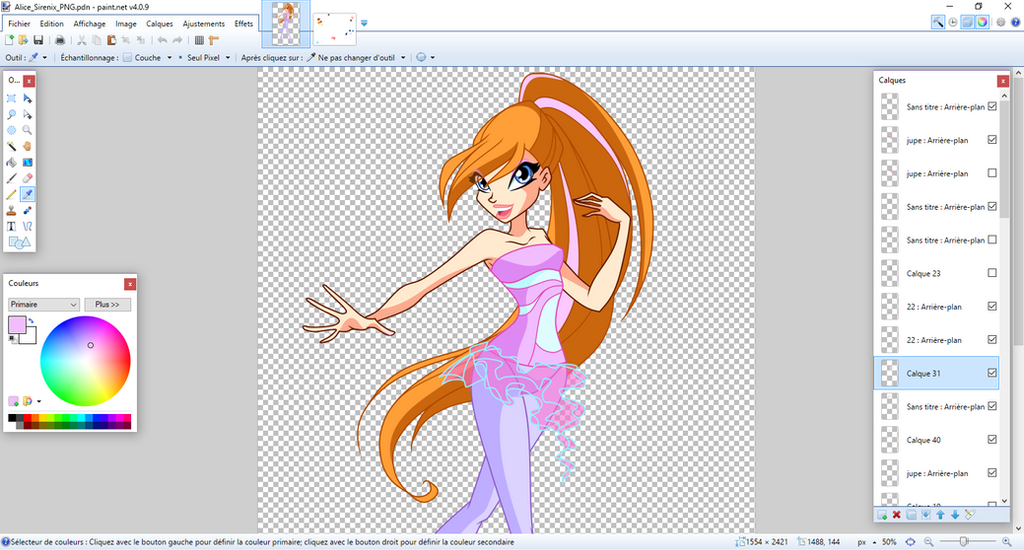The image size is (1024, 550).
Task: Hide the Sans titre layer directly above Calque 23
Action: click(x=992, y=240)
